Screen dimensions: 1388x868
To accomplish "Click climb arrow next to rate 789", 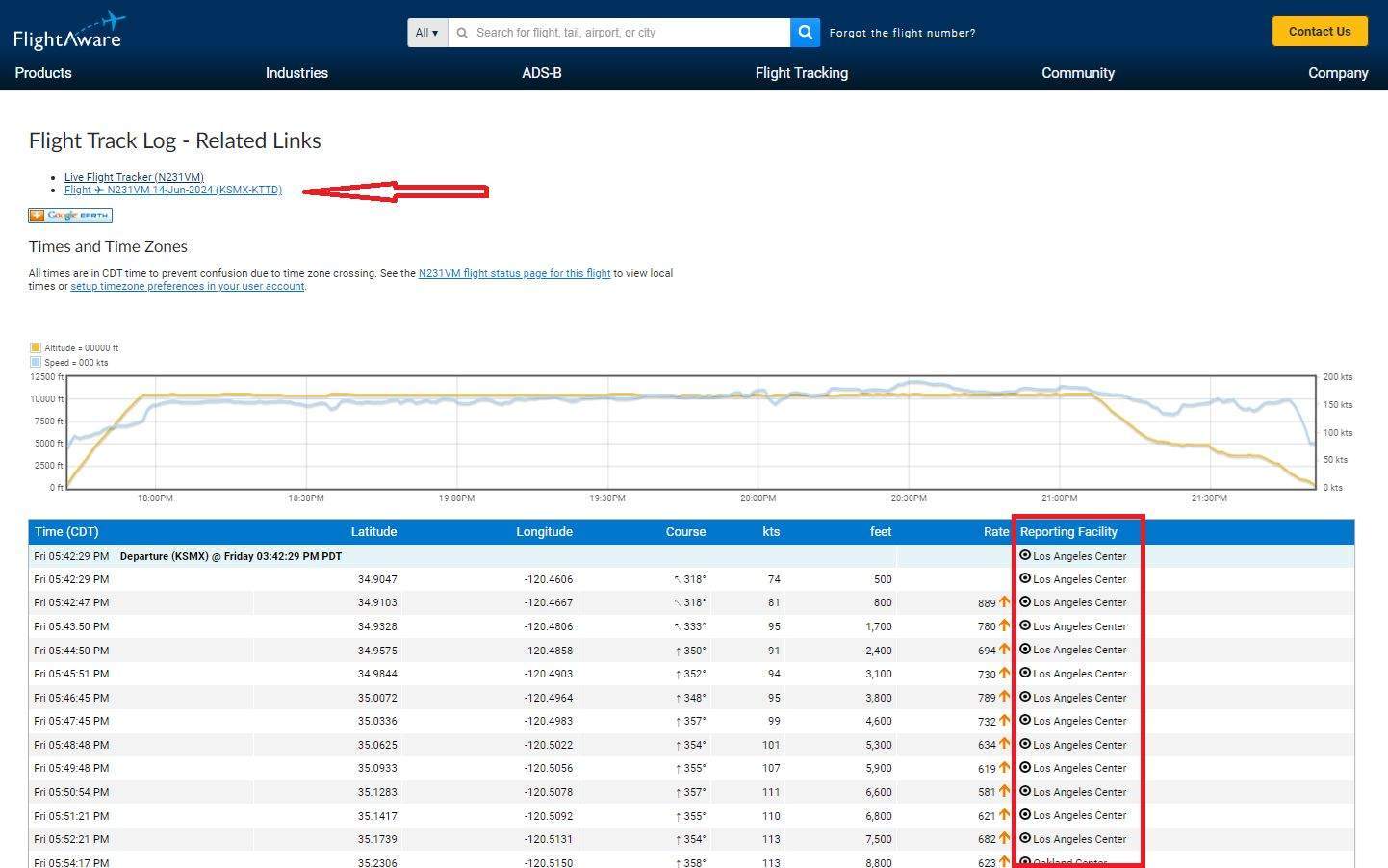I will [x=1005, y=697].
